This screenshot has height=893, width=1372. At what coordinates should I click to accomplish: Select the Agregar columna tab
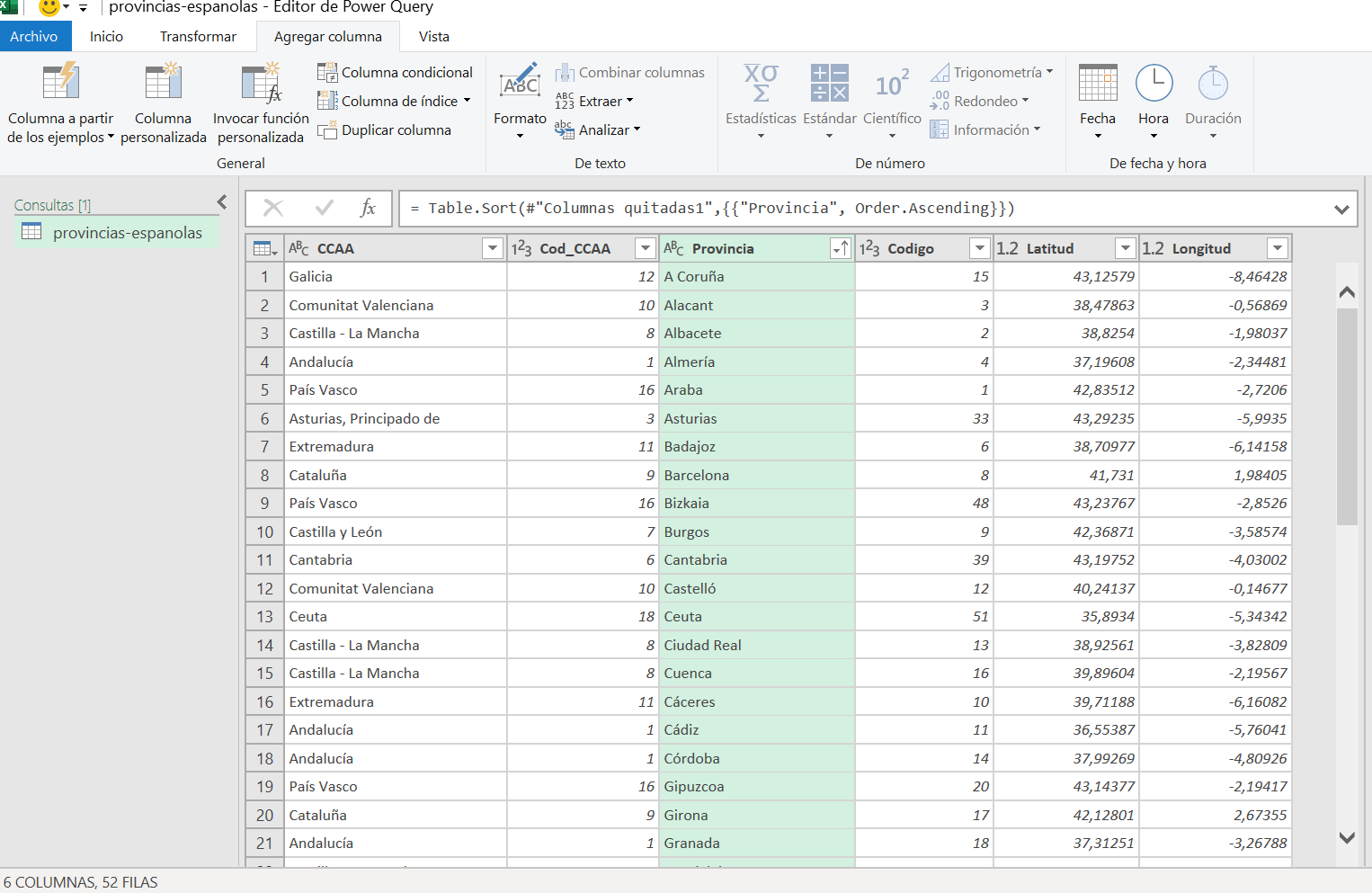pyautogui.click(x=327, y=37)
